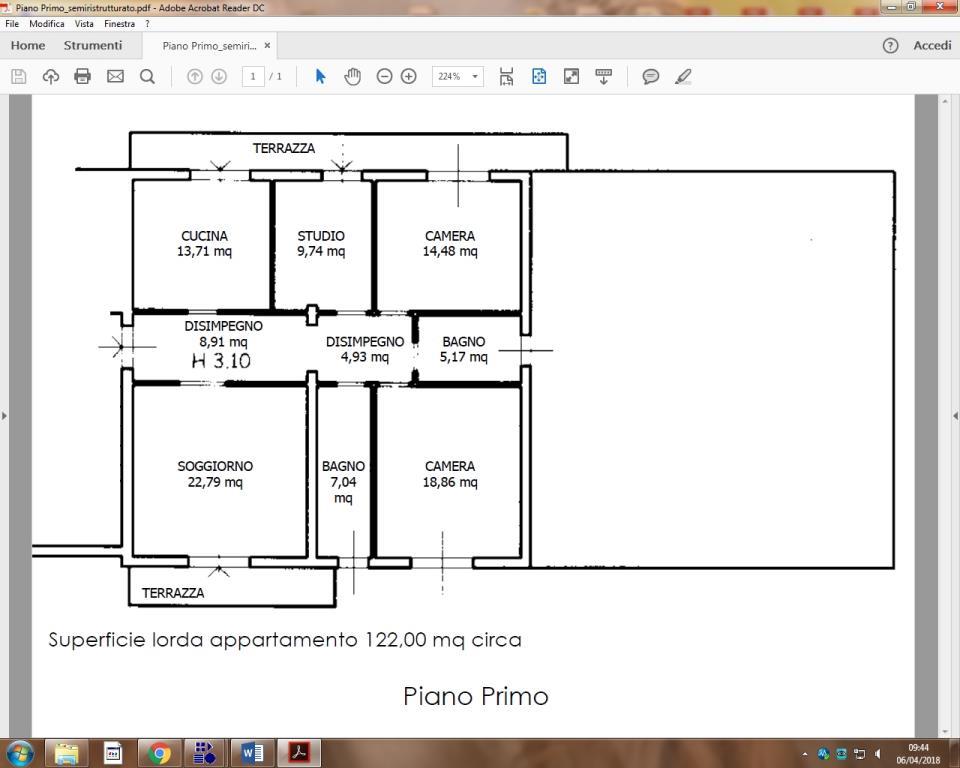This screenshot has height=768, width=960.
Task: Expand the left navigation pane arrow
Action: [x=4, y=415]
